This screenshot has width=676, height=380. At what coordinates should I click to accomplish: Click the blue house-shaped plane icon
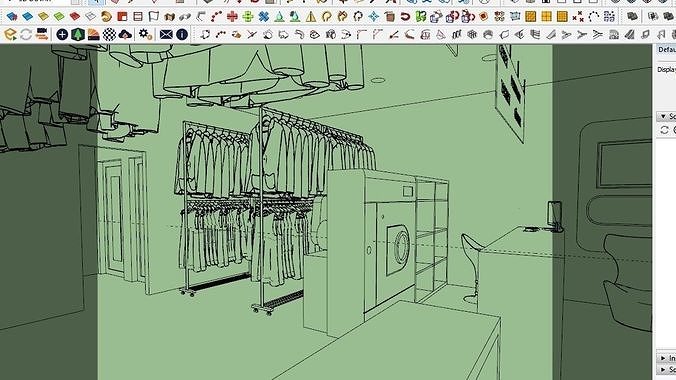coord(12,17)
